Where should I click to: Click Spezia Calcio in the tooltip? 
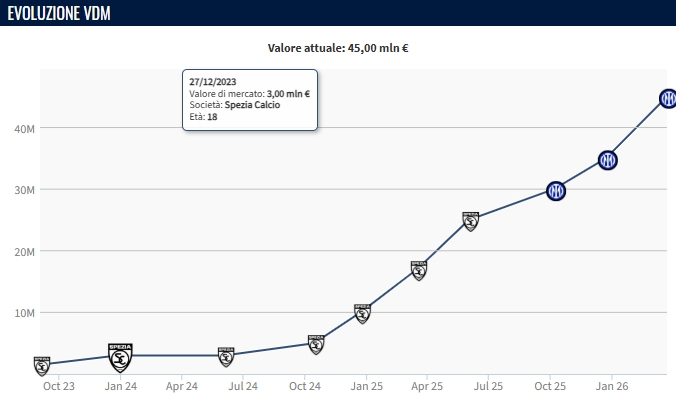pyautogui.click(x=252, y=105)
